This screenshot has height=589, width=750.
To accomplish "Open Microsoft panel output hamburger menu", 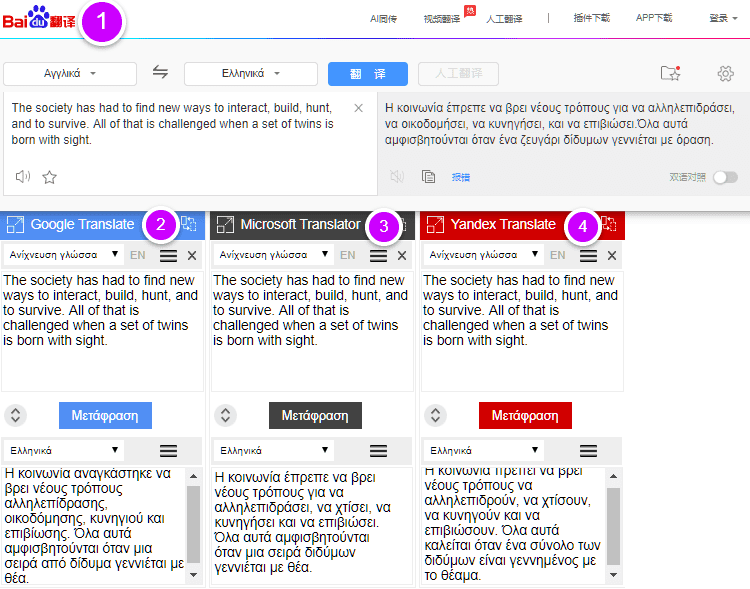I will point(378,451).
